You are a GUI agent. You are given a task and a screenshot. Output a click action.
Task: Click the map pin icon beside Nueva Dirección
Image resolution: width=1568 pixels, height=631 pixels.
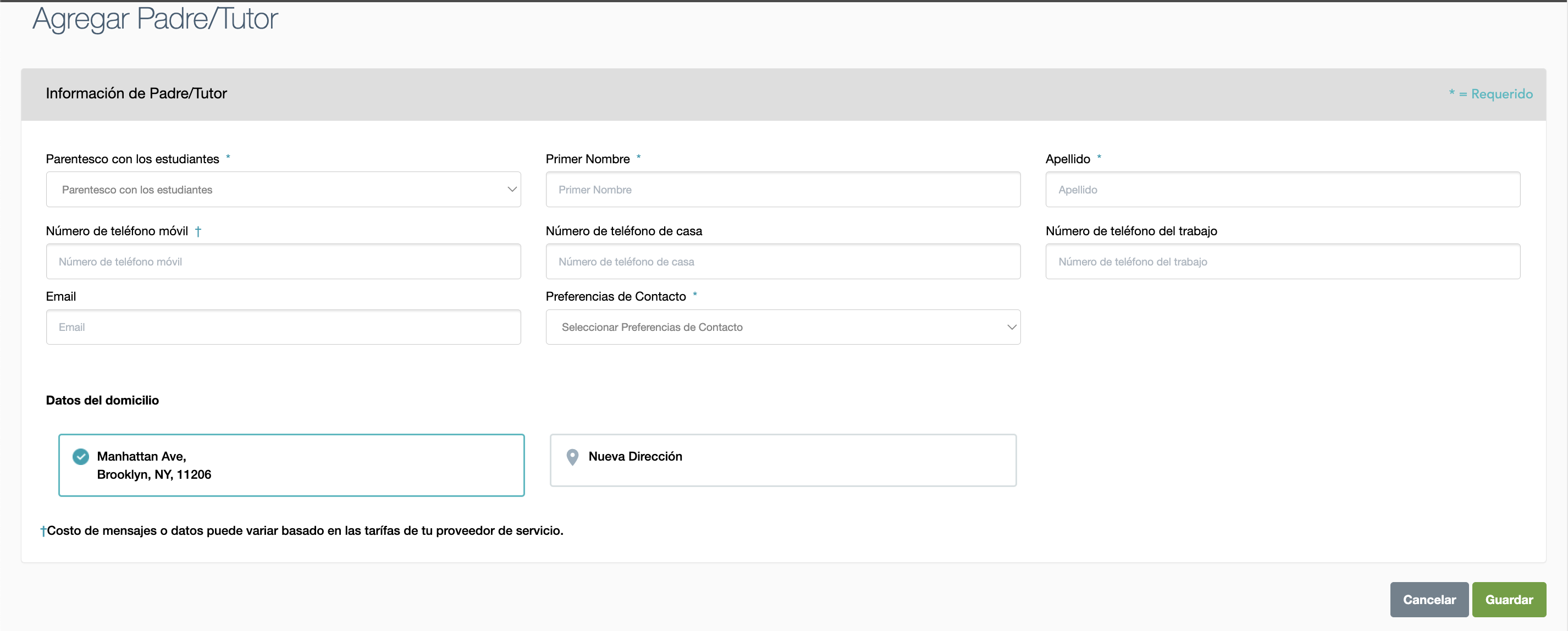(x=572, y=457)
